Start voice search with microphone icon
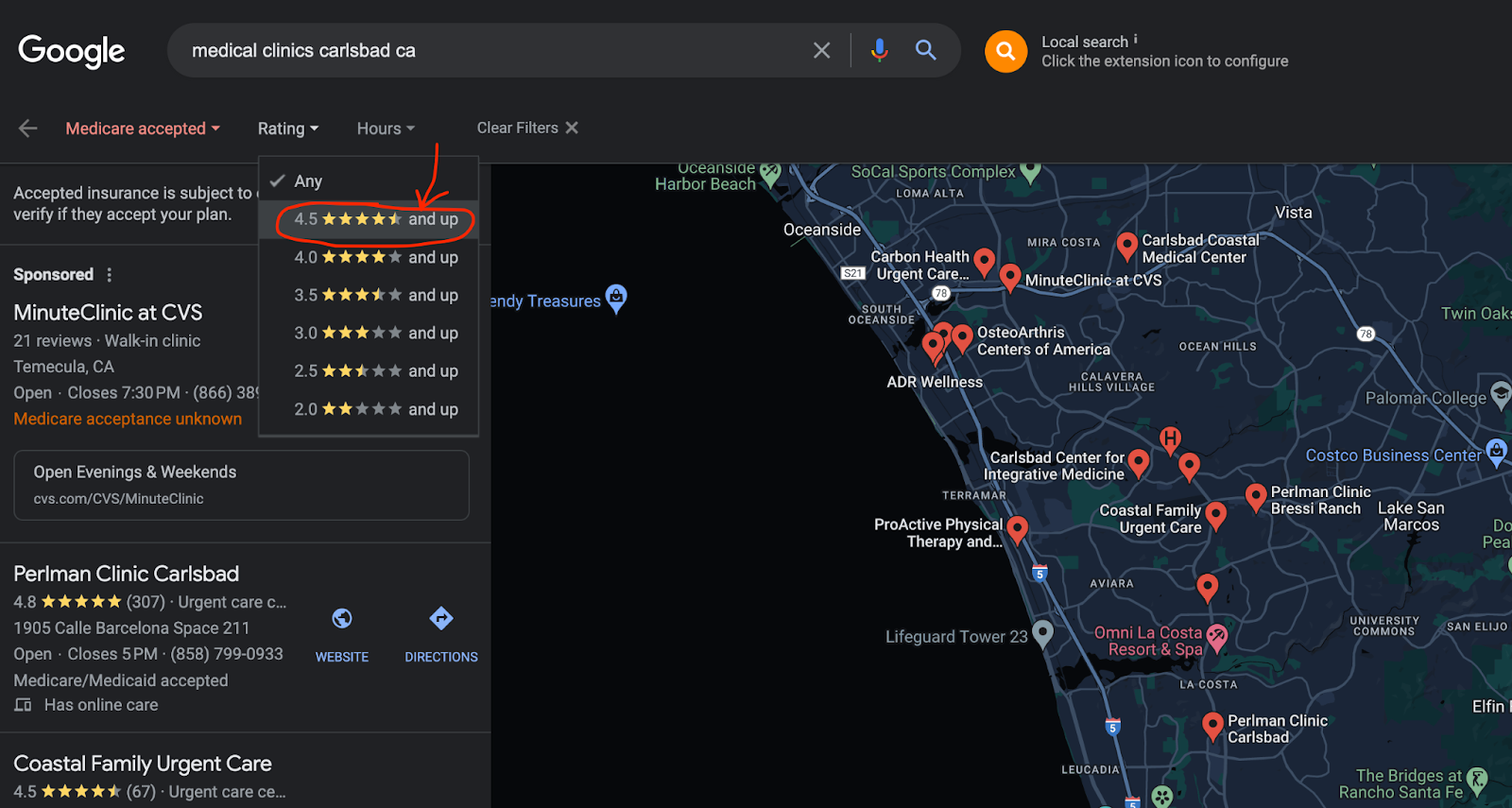This screenshot has width=1512, height=808. (x=879, y=50)
